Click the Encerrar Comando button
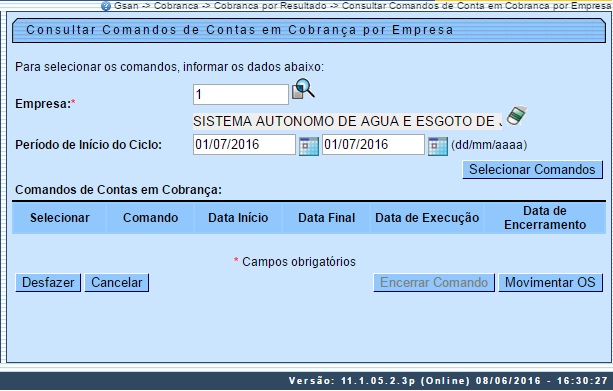Viewport: 613px width, 391px height. (434, 282)
